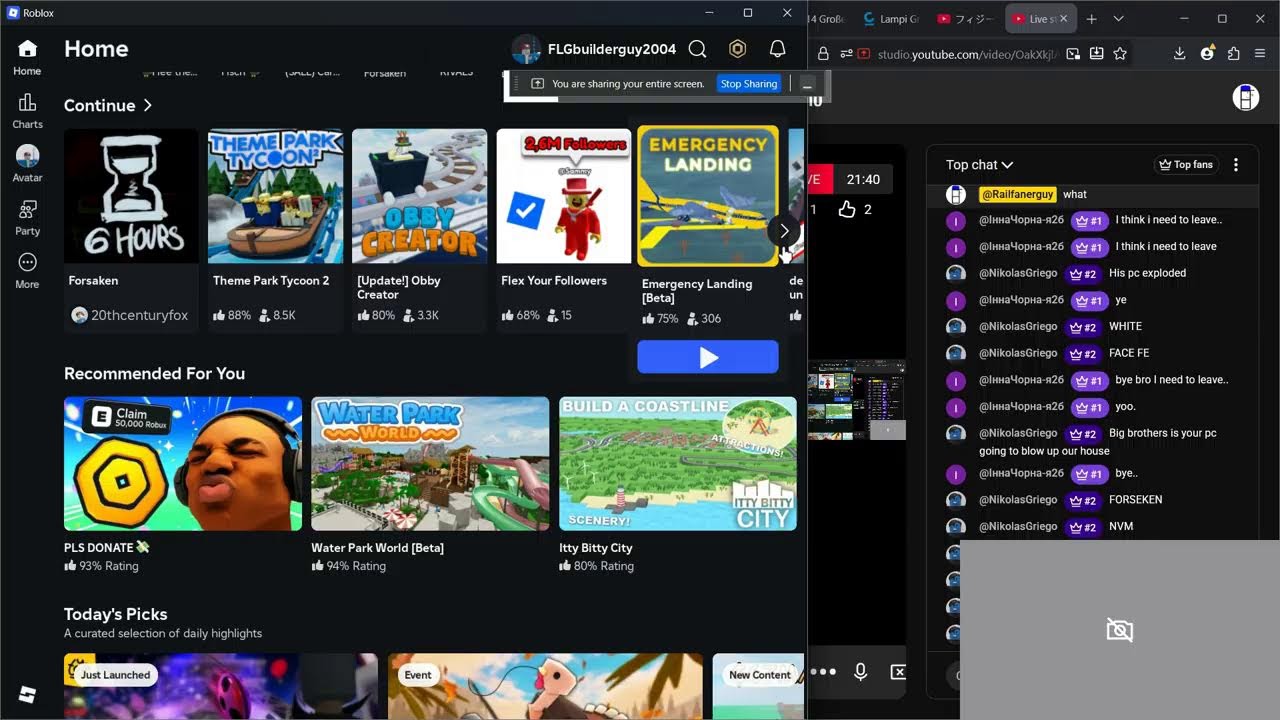Viewport: 1280px width, 720px height.
Task: Minimize the screen sharing notification bar
Action: pyautogui.click(x=808, y=84)
